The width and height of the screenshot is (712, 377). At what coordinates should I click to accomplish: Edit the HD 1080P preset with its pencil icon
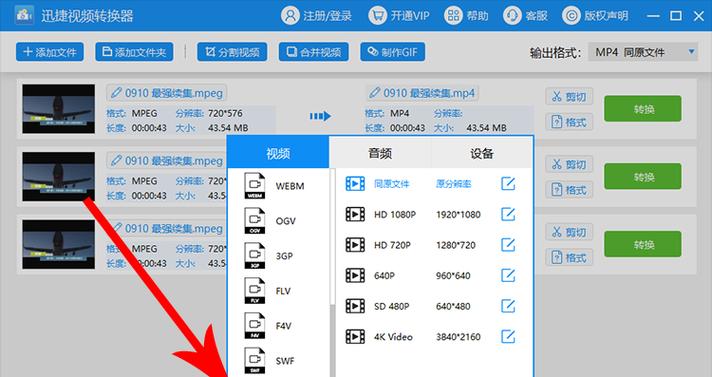tap(508, 214)
